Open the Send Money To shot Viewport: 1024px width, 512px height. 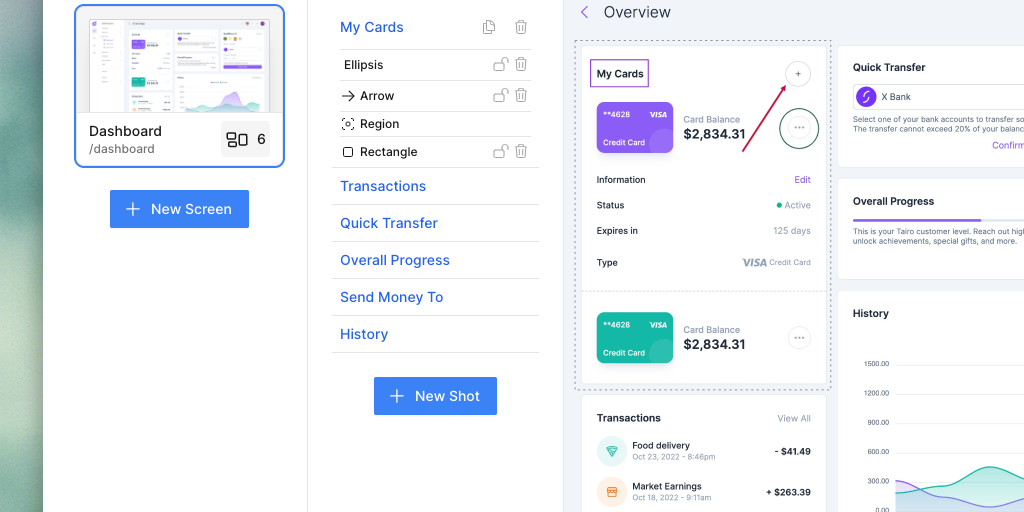click(x=391, y=297)
